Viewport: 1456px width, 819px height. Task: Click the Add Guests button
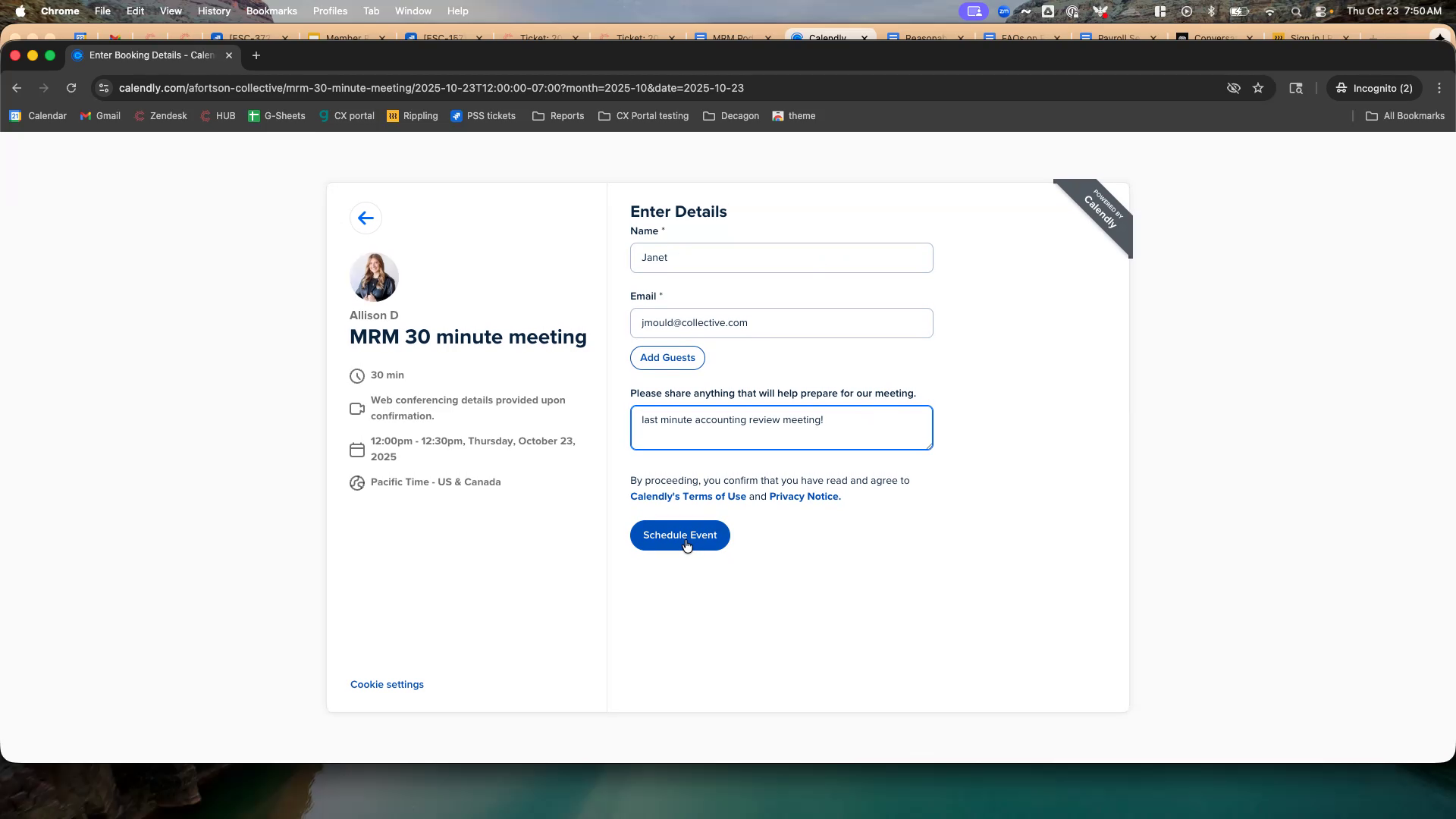pos(667,358)
